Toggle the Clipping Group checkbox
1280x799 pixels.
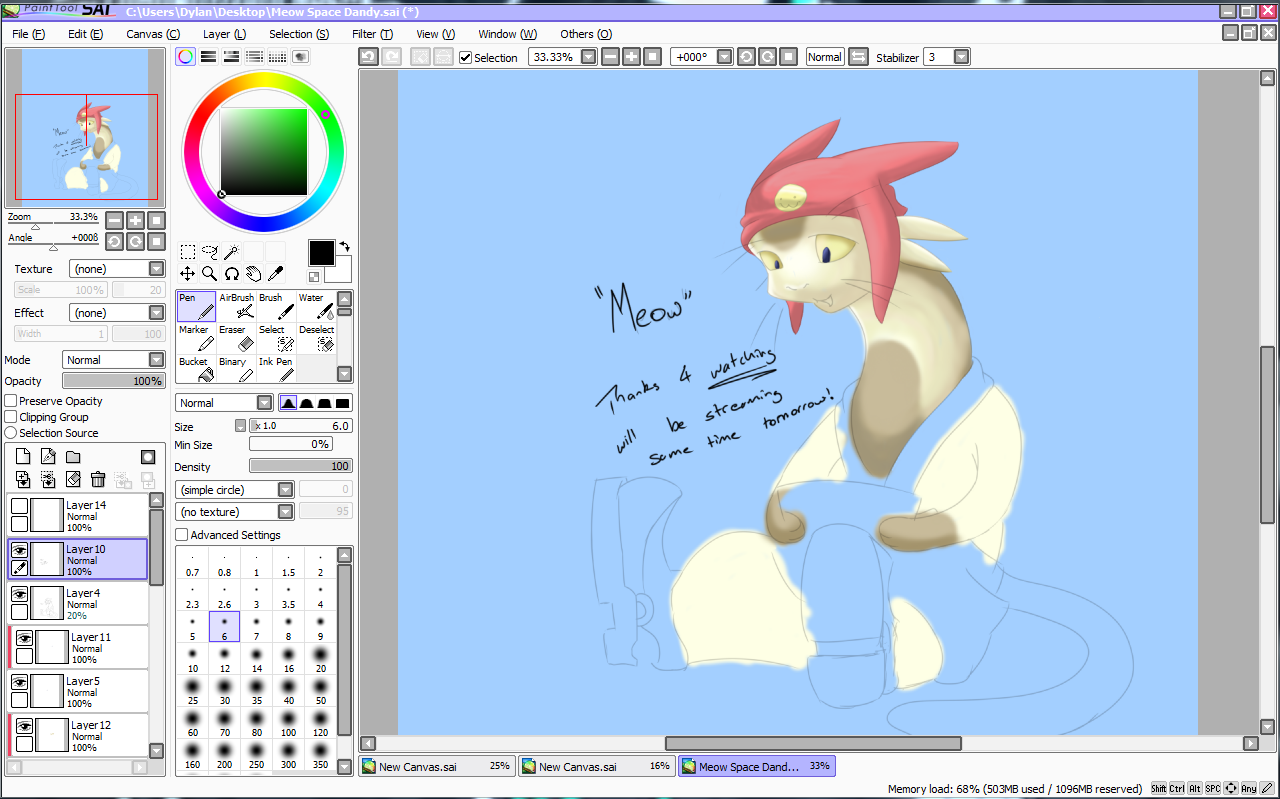(11, 417)
